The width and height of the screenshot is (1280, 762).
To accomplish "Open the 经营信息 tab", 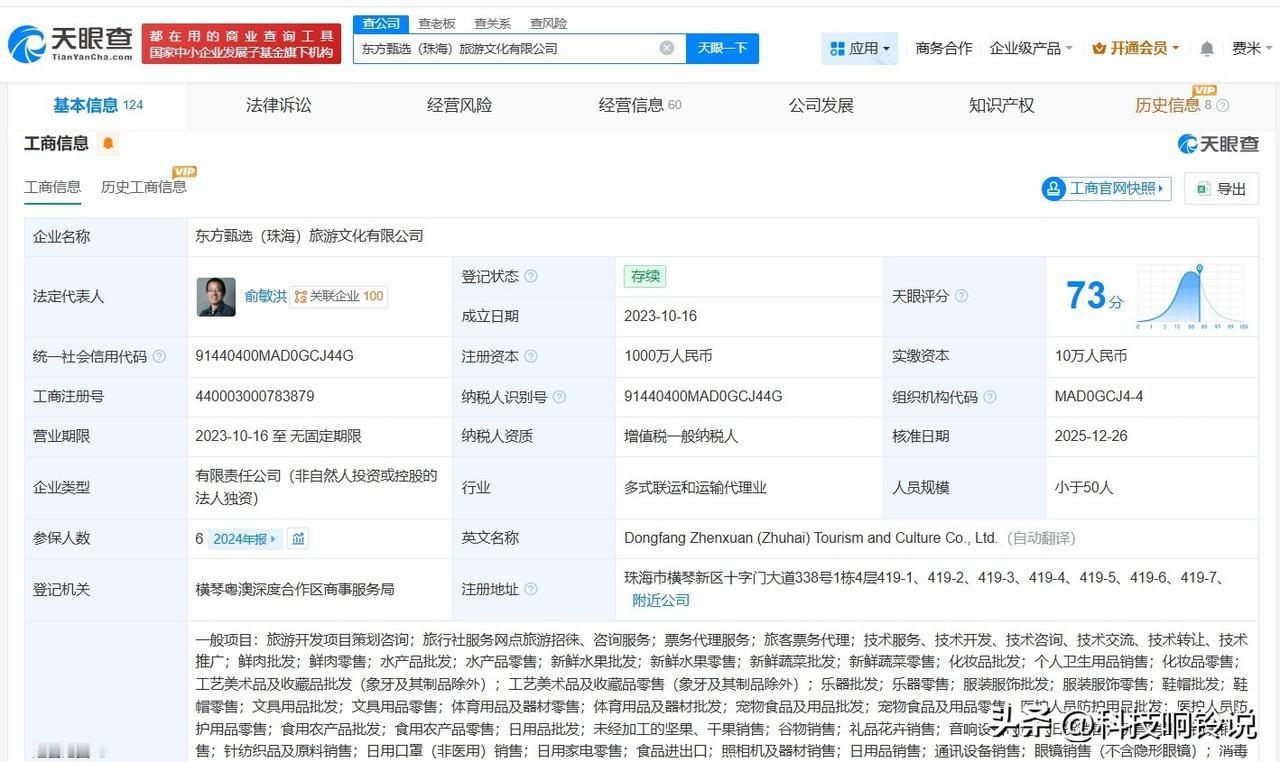I will click(640, 106).
